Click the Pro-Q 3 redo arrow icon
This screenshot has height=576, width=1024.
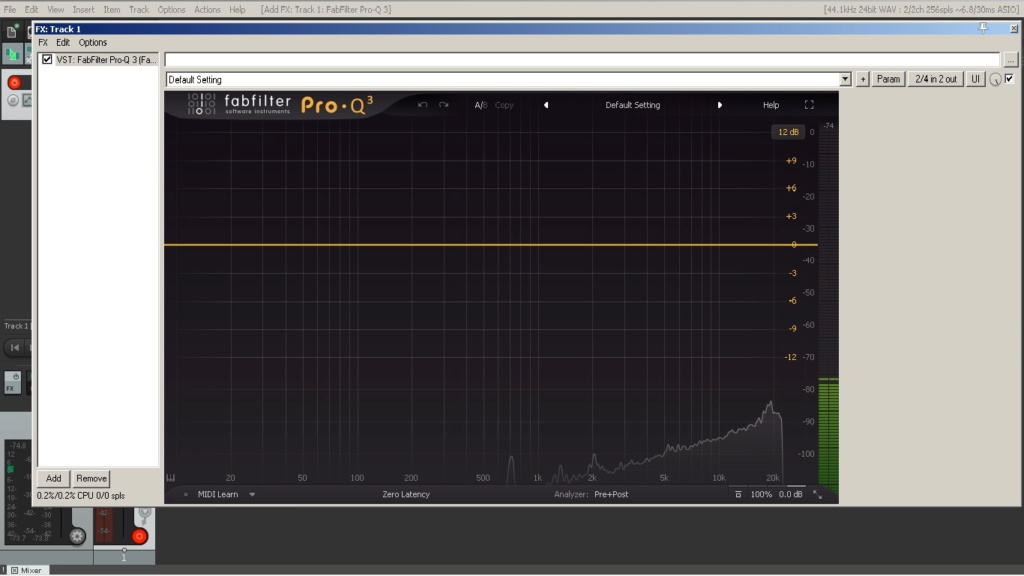[x=444, y=105]
